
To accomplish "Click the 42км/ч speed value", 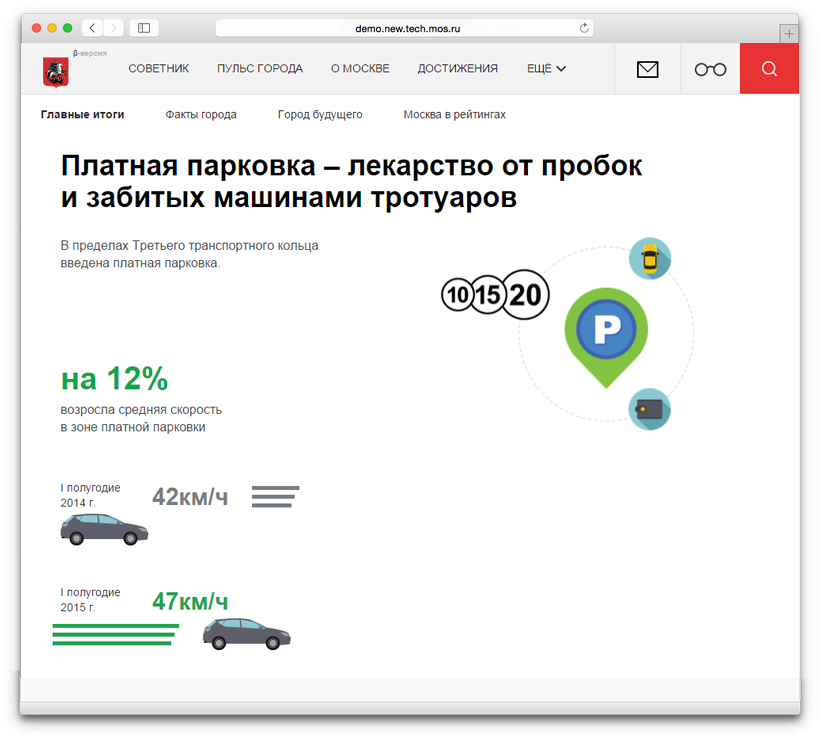I will [190, 497].
